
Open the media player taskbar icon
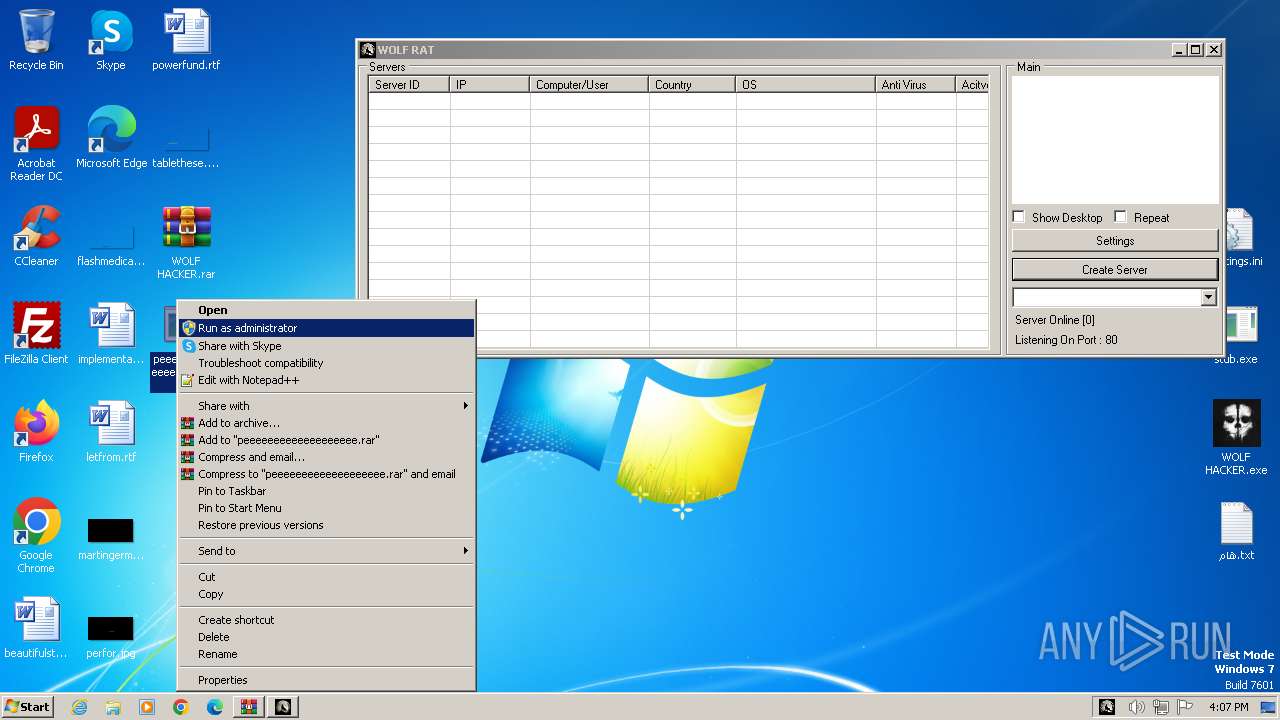(147, 707)
